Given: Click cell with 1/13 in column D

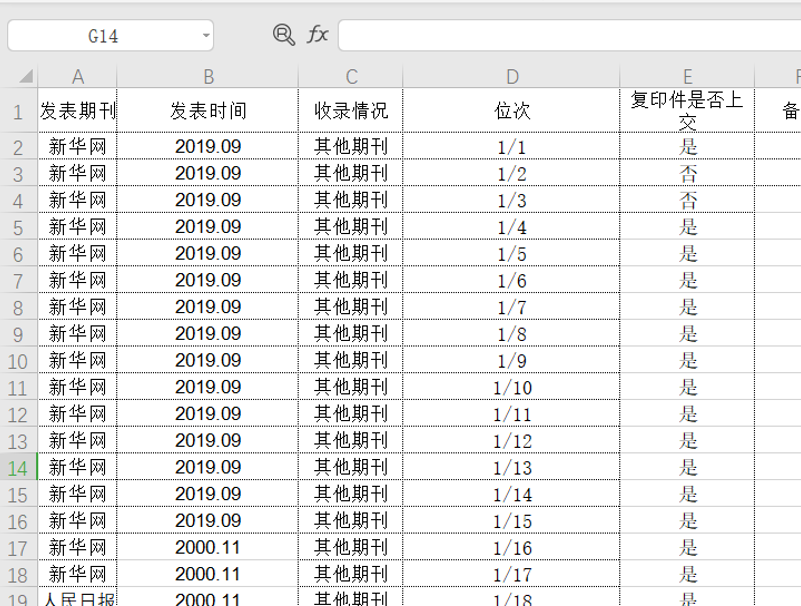Looking at the screenshot, I should click(x=512, y=467).
